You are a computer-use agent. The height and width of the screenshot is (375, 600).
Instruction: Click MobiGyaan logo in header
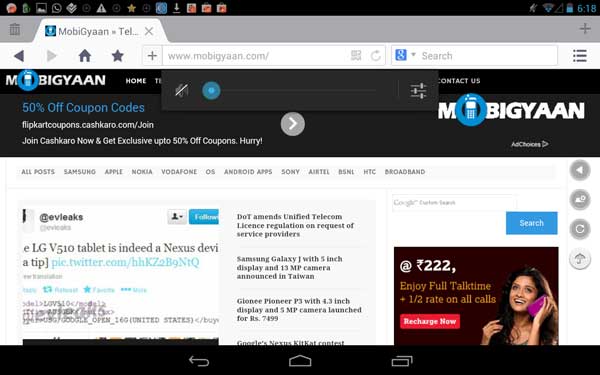tap(55, 80)
